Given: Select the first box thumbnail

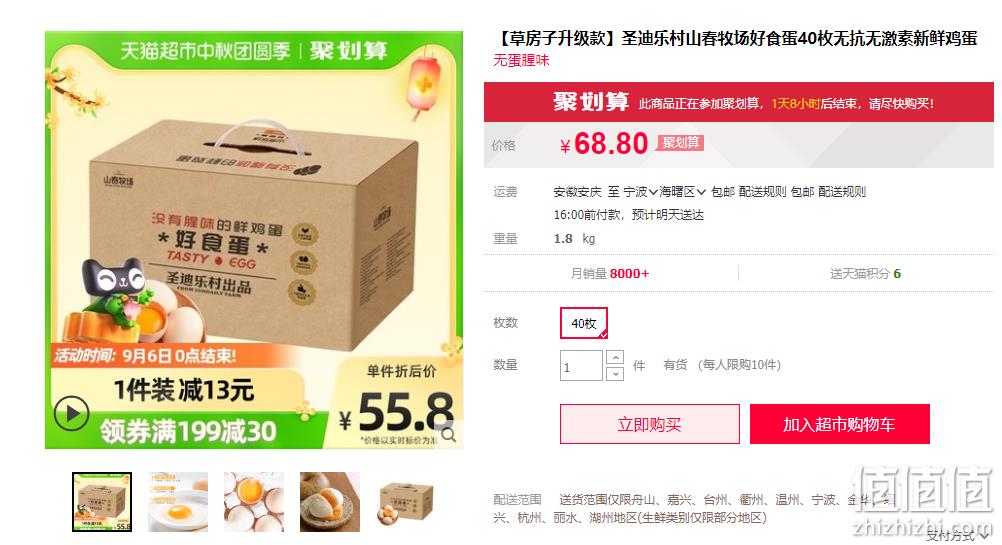Looking at the screenshot, I should 102,502.
